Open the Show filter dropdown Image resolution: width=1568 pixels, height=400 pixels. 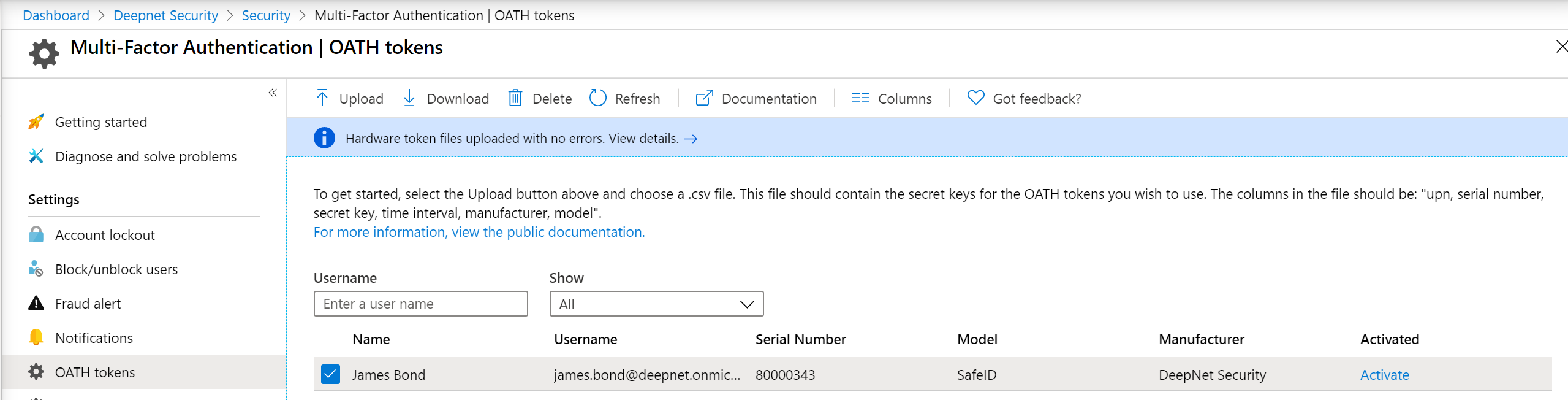tap(656, 304)
